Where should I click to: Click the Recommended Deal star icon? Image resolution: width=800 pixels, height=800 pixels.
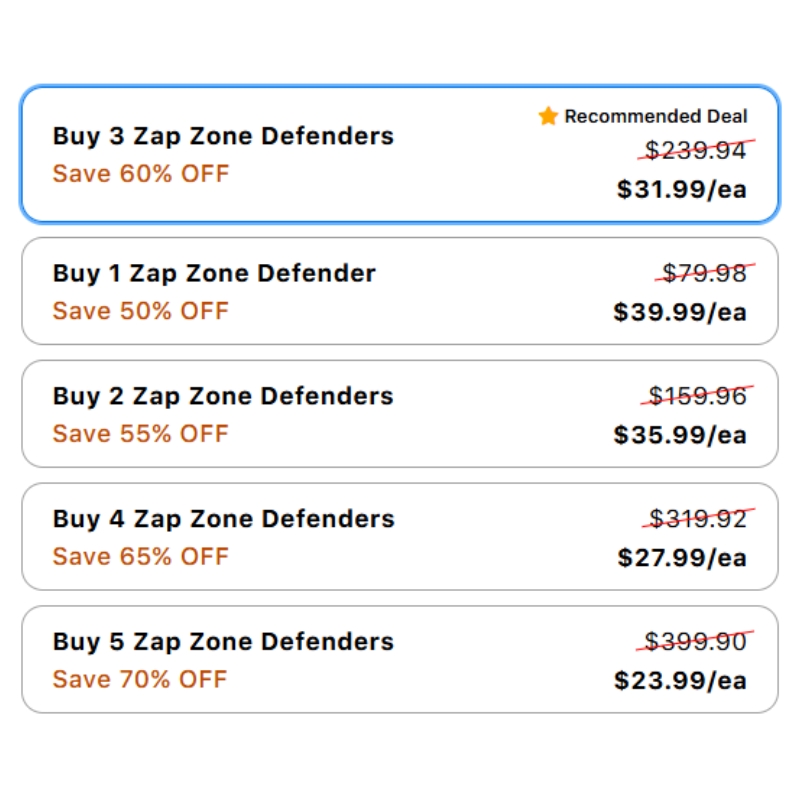pyautogui.click(x=548, y=117)
